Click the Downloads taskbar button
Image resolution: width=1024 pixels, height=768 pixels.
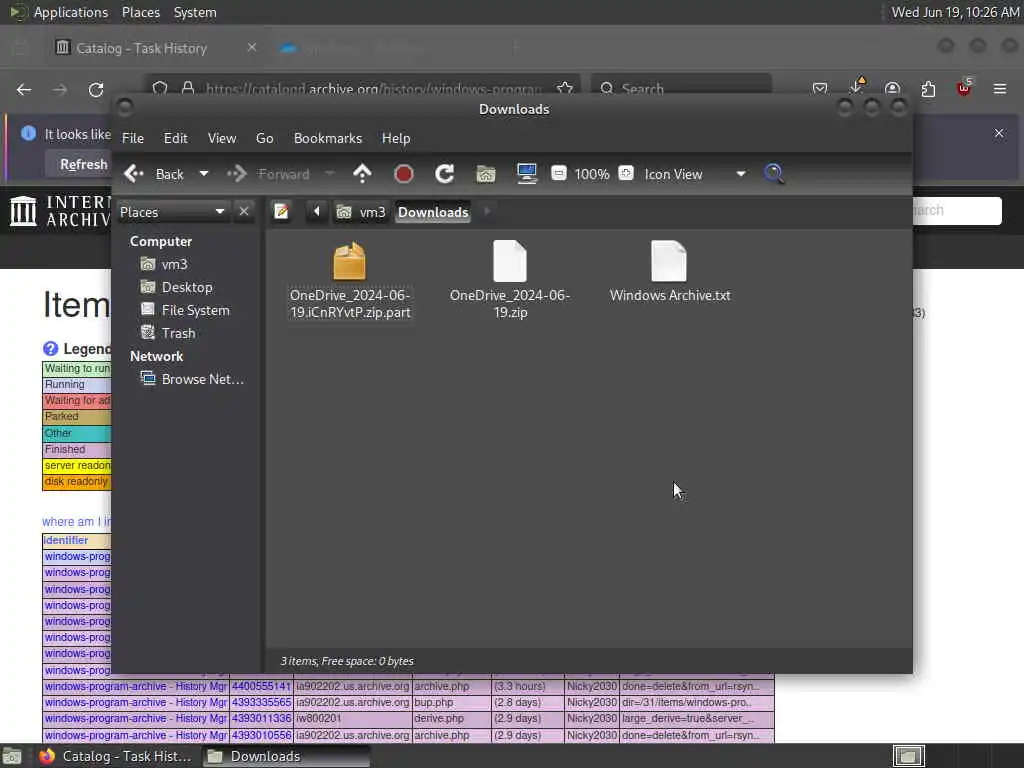[286, 756]
